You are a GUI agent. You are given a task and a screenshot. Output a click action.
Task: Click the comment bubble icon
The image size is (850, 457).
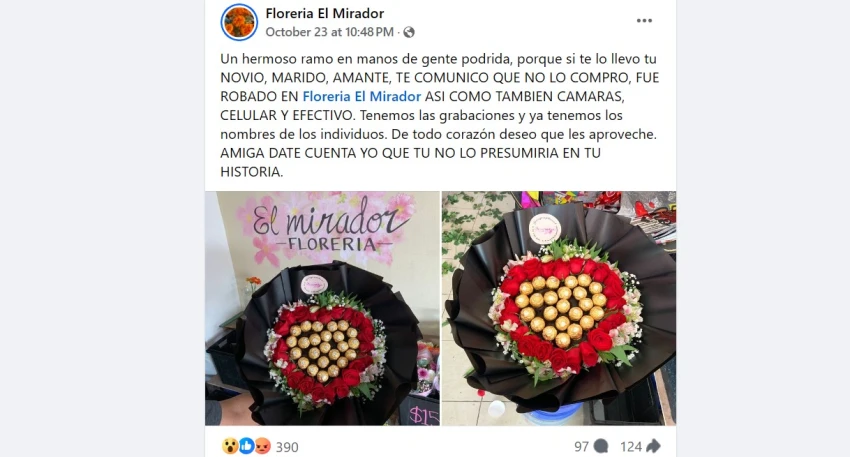(x=601, y=446)
